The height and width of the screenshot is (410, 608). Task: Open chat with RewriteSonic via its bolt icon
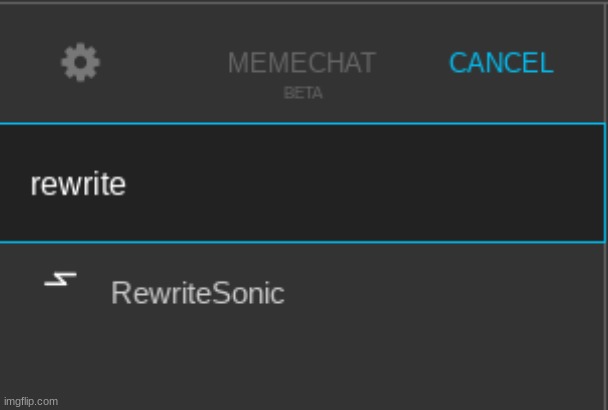pyautogui.click(x=60, y=279)
